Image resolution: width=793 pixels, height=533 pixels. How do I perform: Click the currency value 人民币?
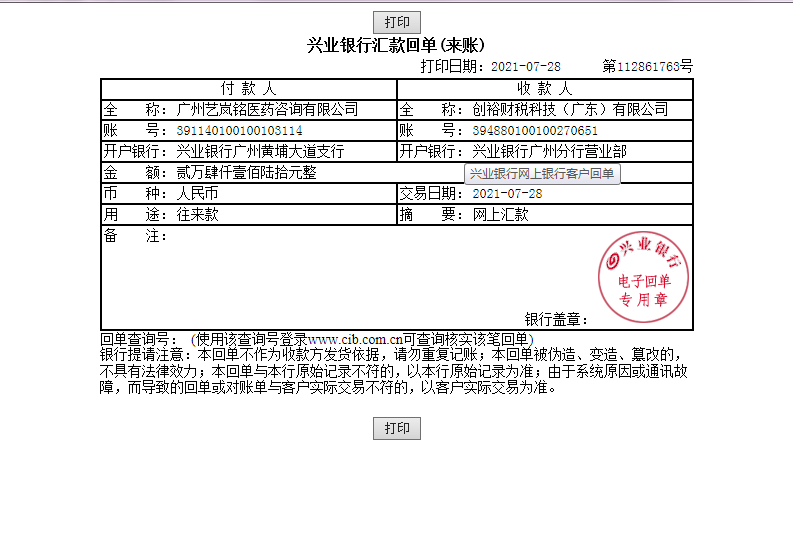(x=197, y=193)
